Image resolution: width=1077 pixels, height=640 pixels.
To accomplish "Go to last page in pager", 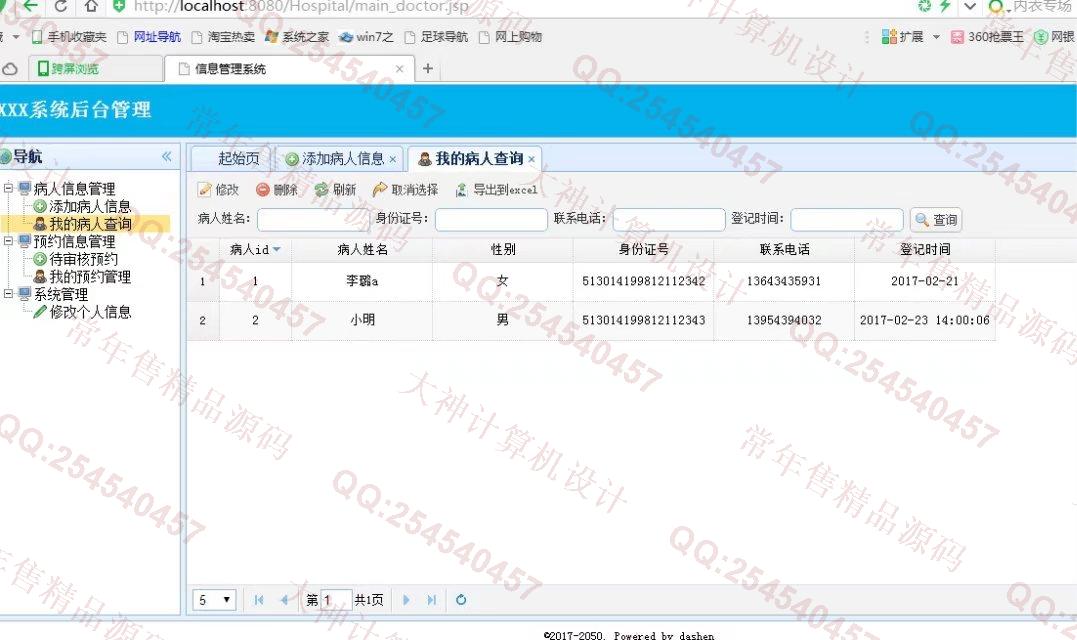I will (431, 600).
